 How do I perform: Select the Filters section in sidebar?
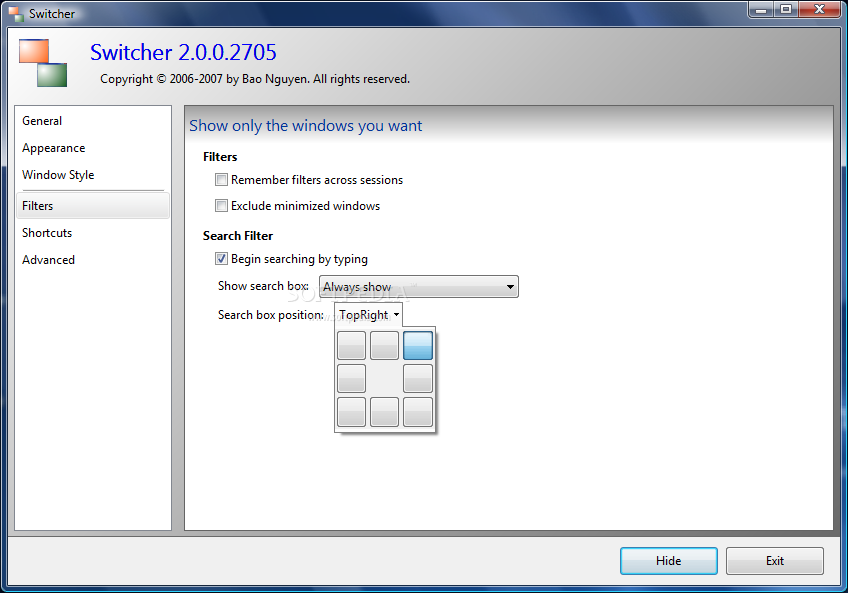coord(93,206)
